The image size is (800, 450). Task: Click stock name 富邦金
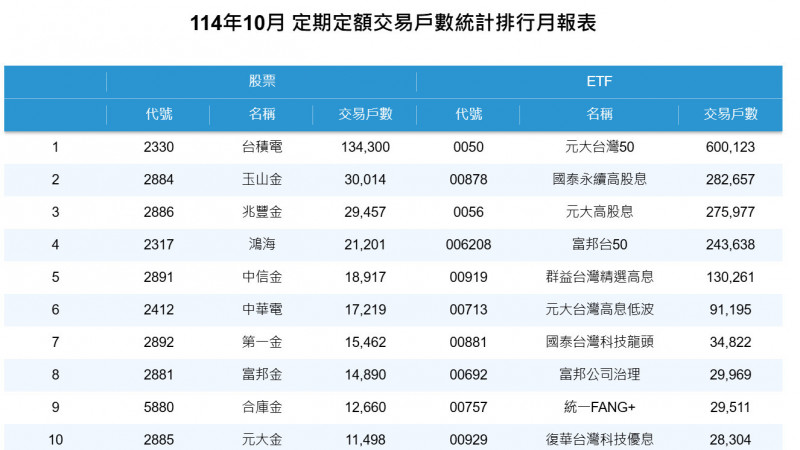(x=262, y=374)
